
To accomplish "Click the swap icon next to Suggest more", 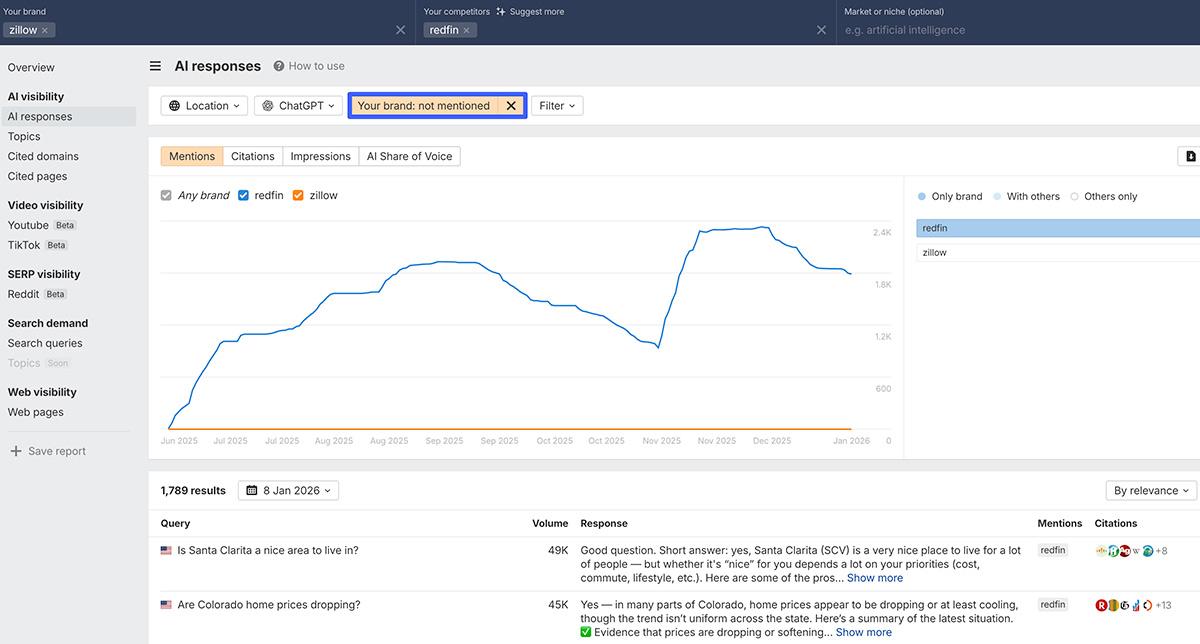I will pyautogui.click(x=500, y=11).
